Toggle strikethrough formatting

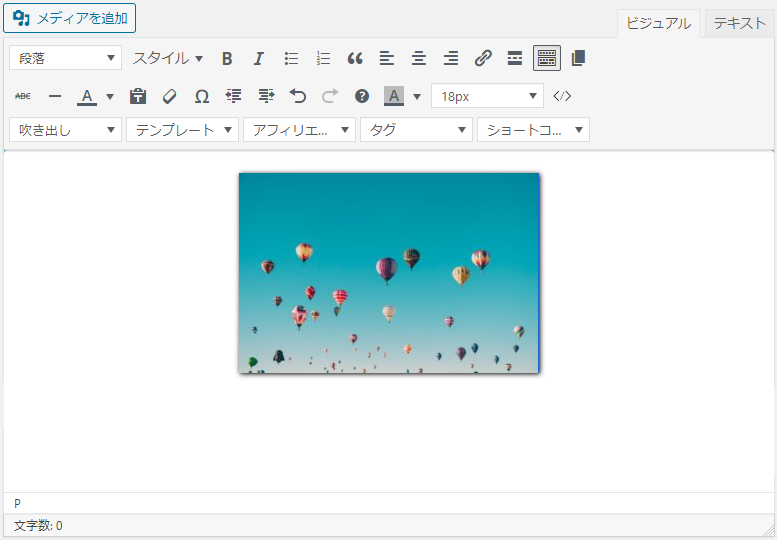coord(23,97)
